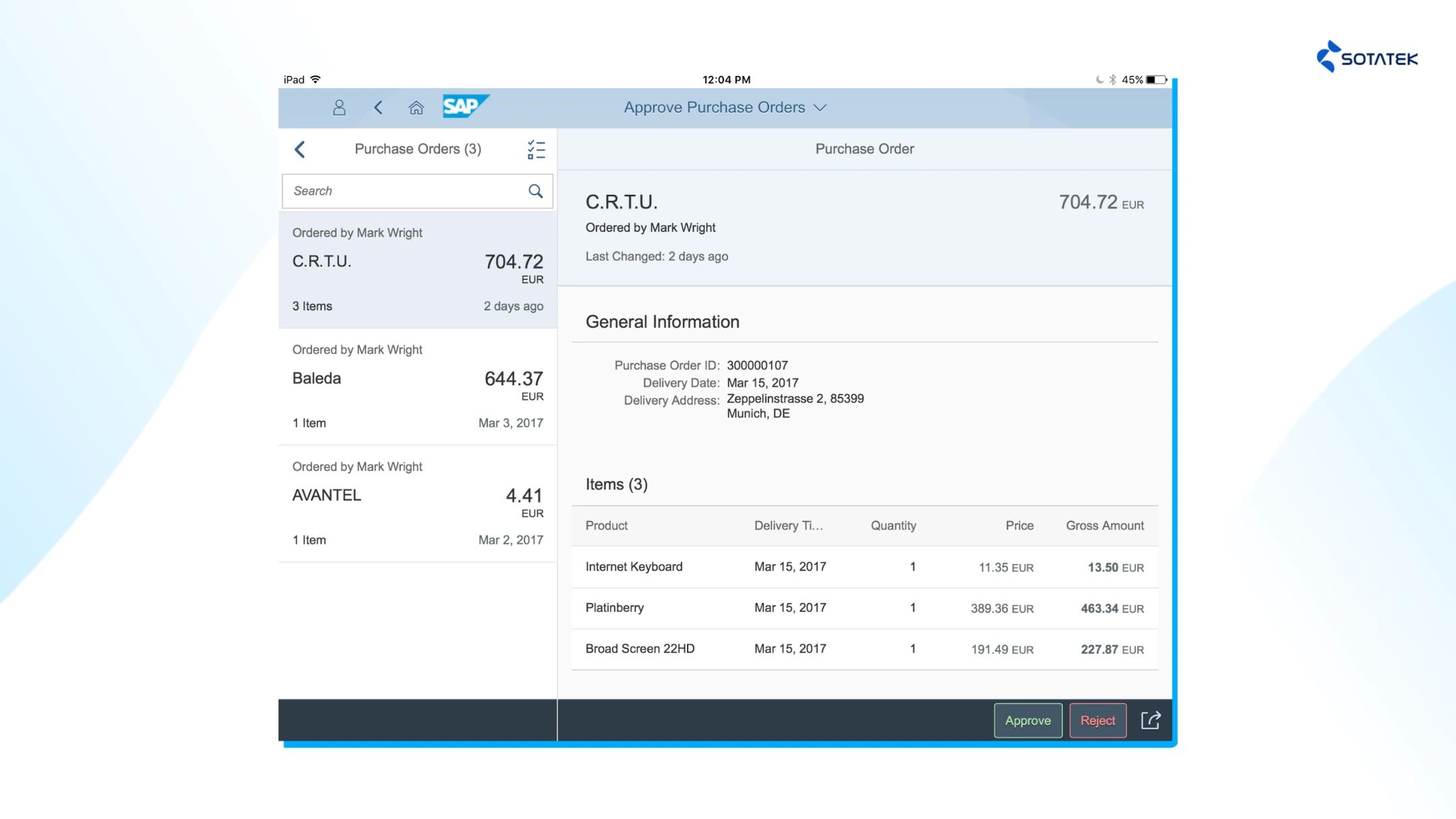Go back using the header back arrow
The height and width of the screenshot is (819, 1456).
[x=378, y=107]
